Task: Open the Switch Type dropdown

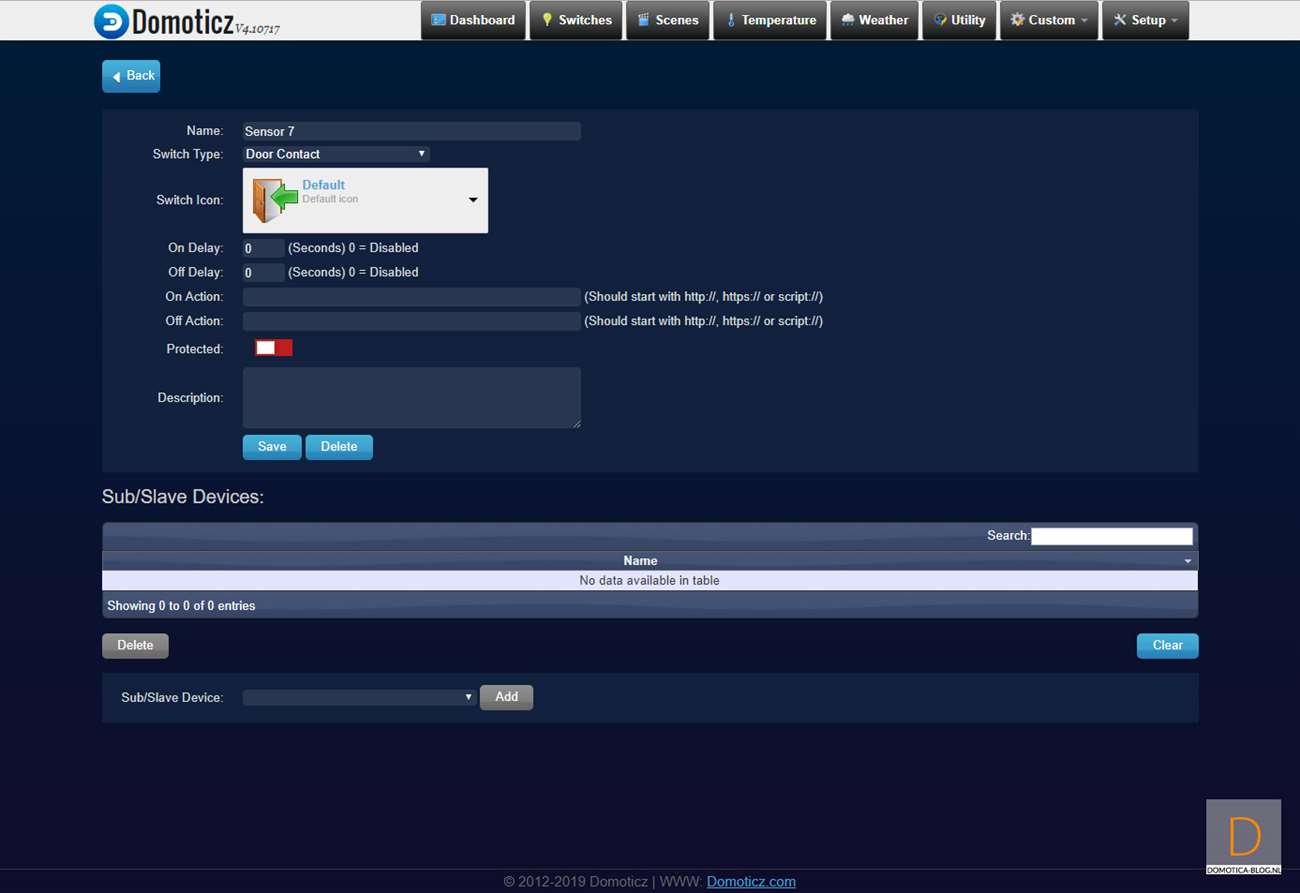Action: coord(336,154)
